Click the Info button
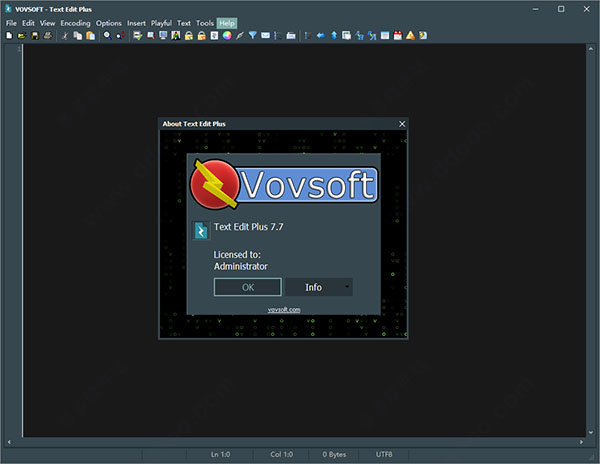 313,287
